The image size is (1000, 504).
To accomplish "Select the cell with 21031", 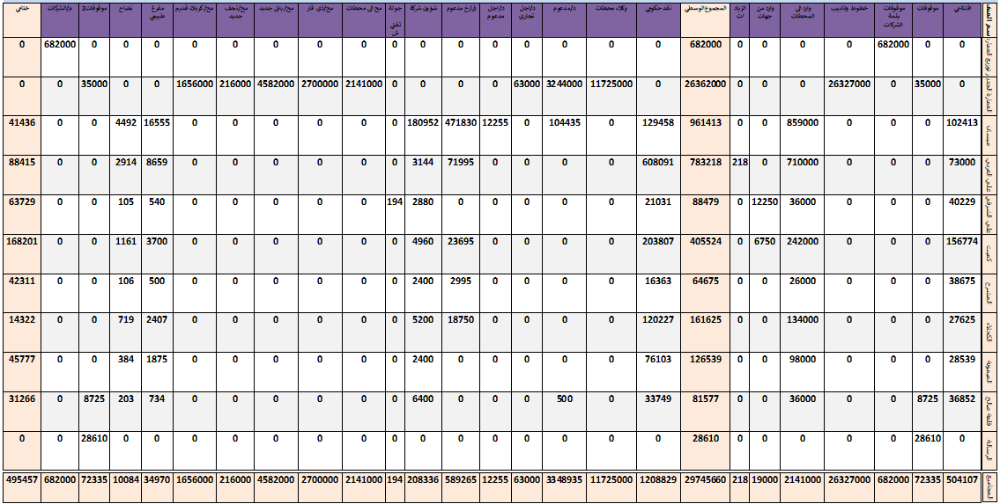I will (x=656, y=214).
